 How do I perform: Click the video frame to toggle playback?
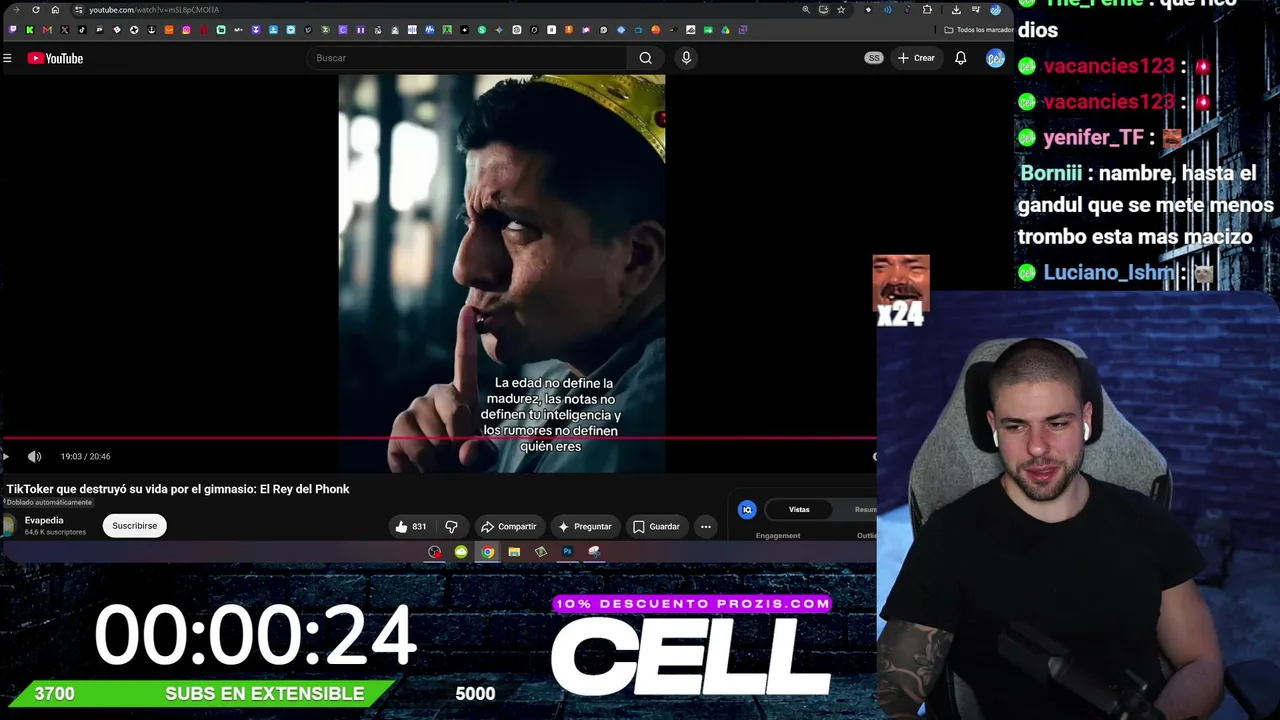point(502,272)
